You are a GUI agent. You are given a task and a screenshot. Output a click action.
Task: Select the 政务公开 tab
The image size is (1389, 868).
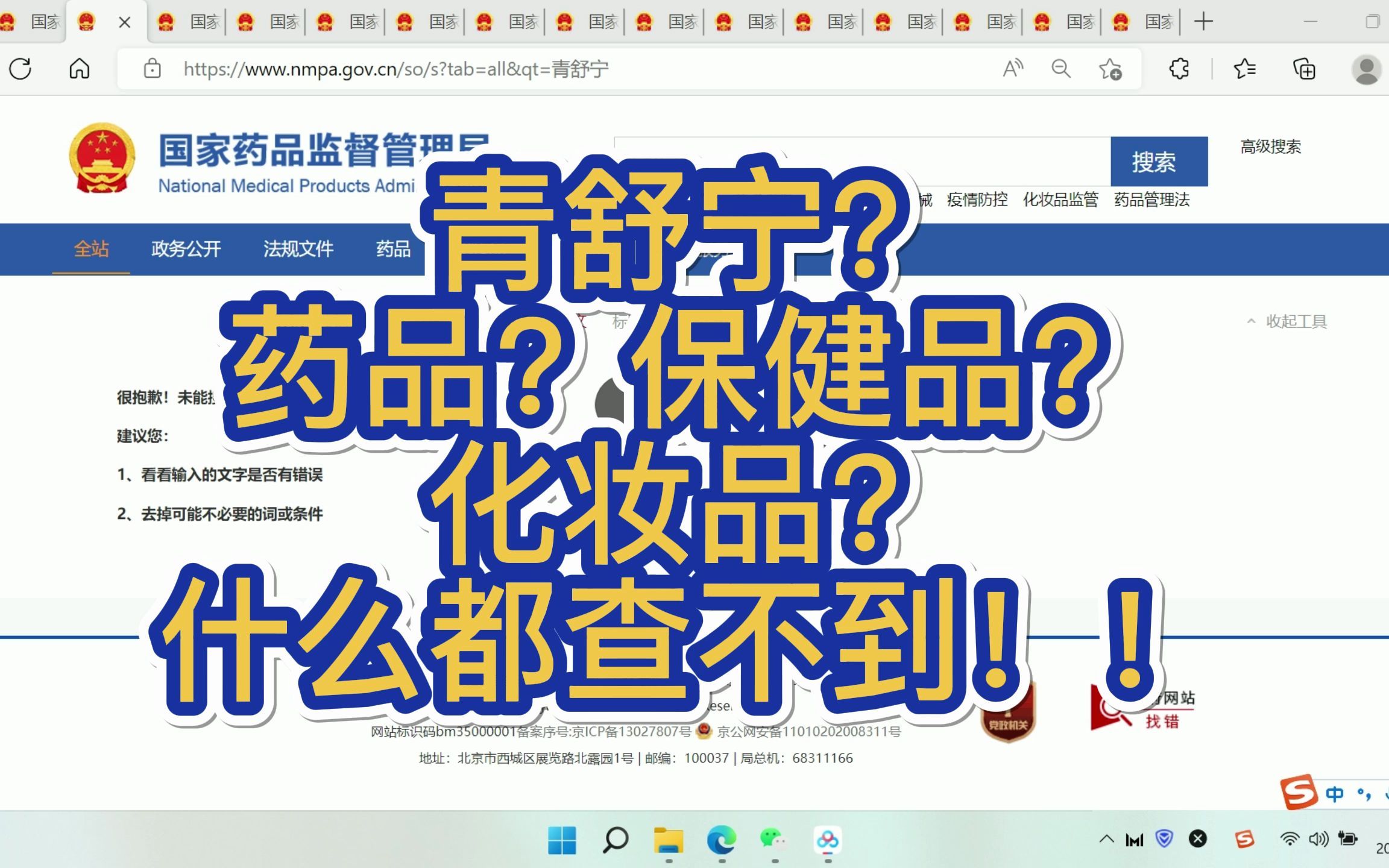pyautogui.click(x=186, y=248)
